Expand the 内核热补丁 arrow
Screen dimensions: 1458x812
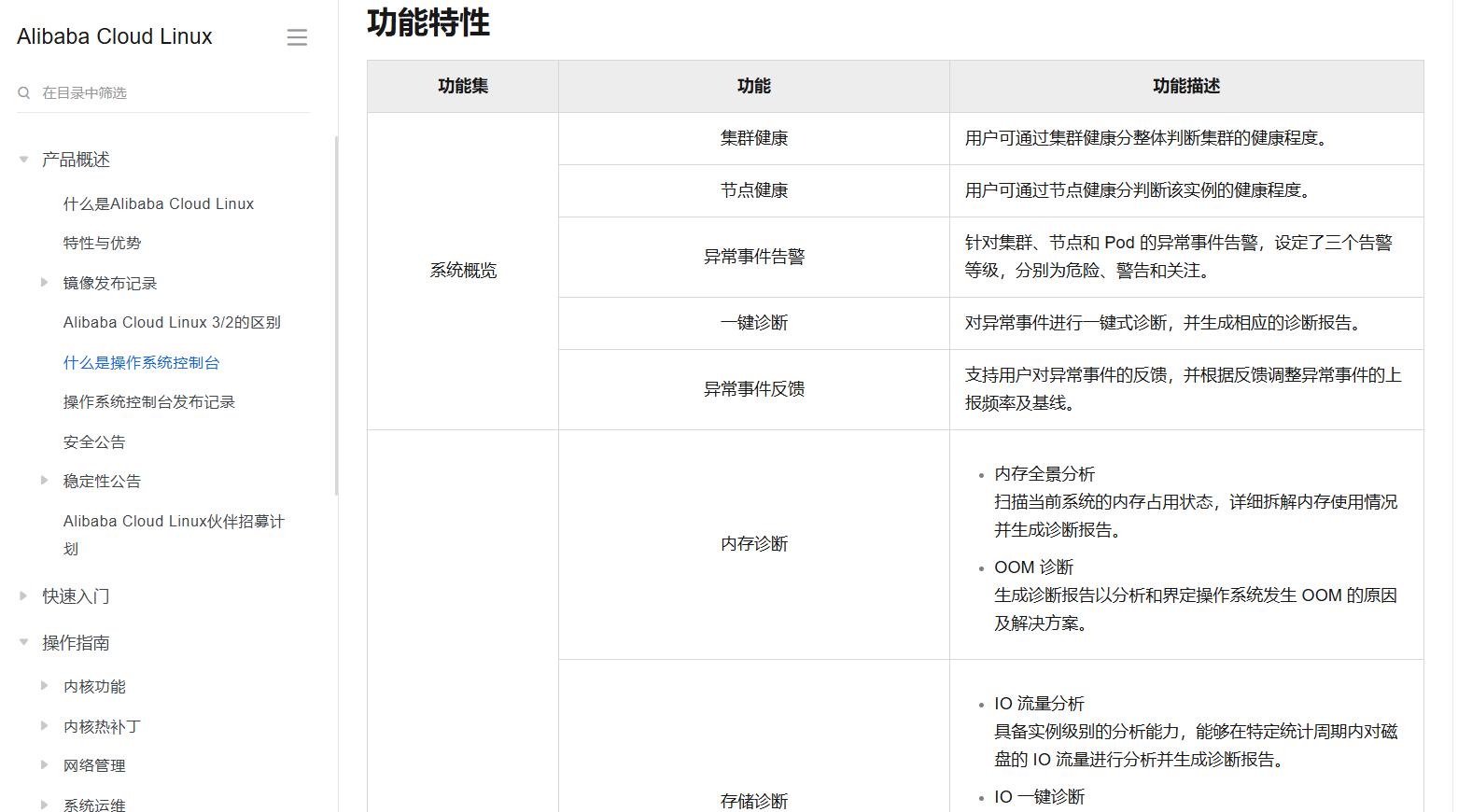pos(44,726)
